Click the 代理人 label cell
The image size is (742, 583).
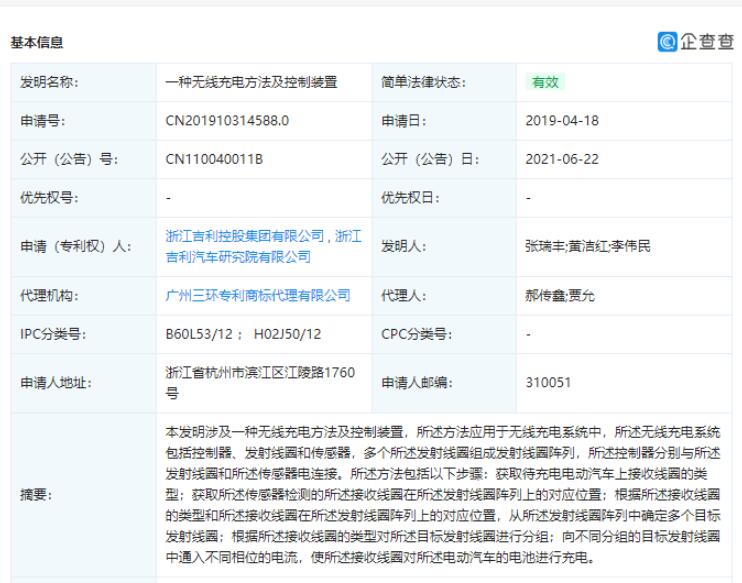click(444, 295)
